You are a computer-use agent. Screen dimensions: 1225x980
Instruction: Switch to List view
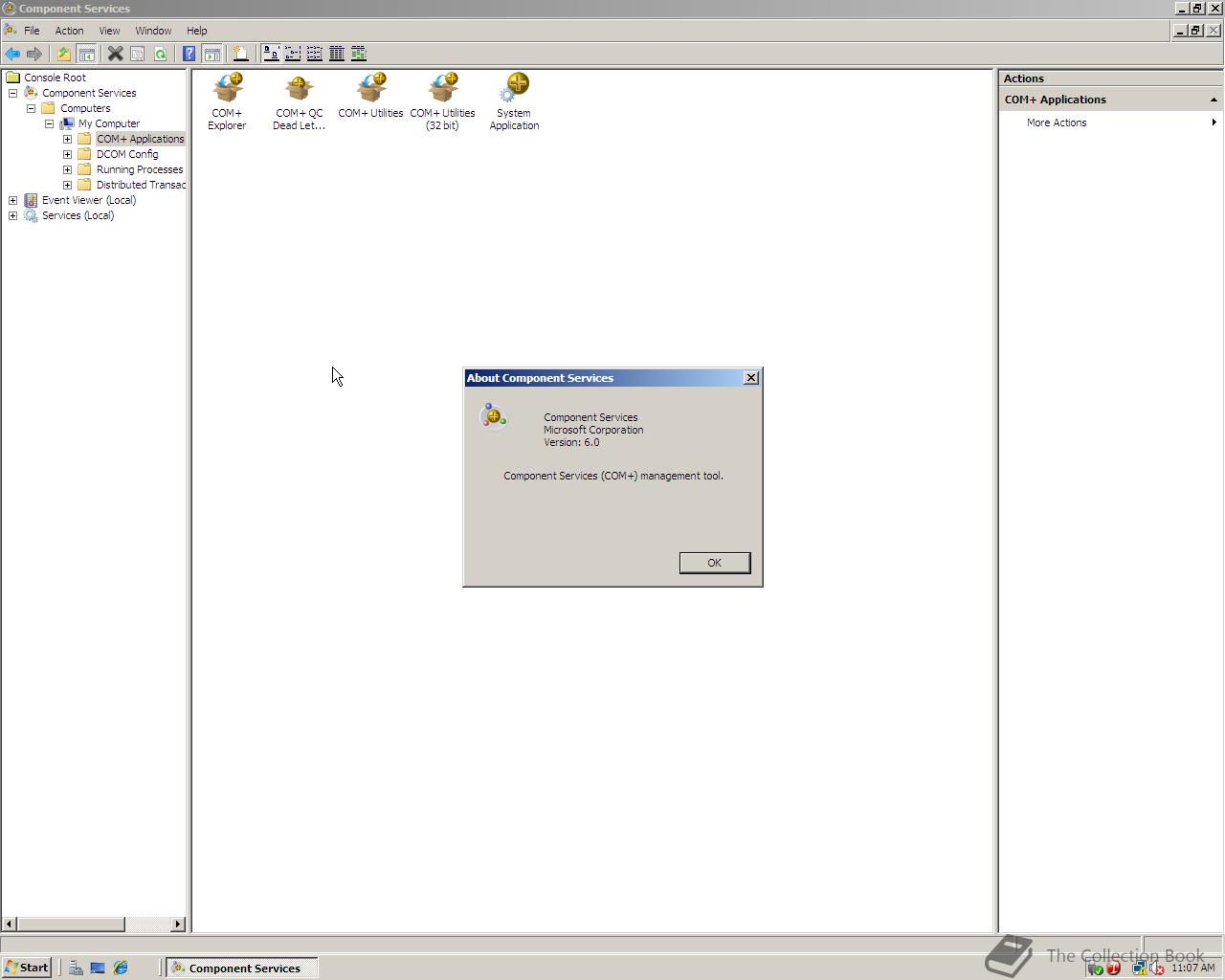315,54
